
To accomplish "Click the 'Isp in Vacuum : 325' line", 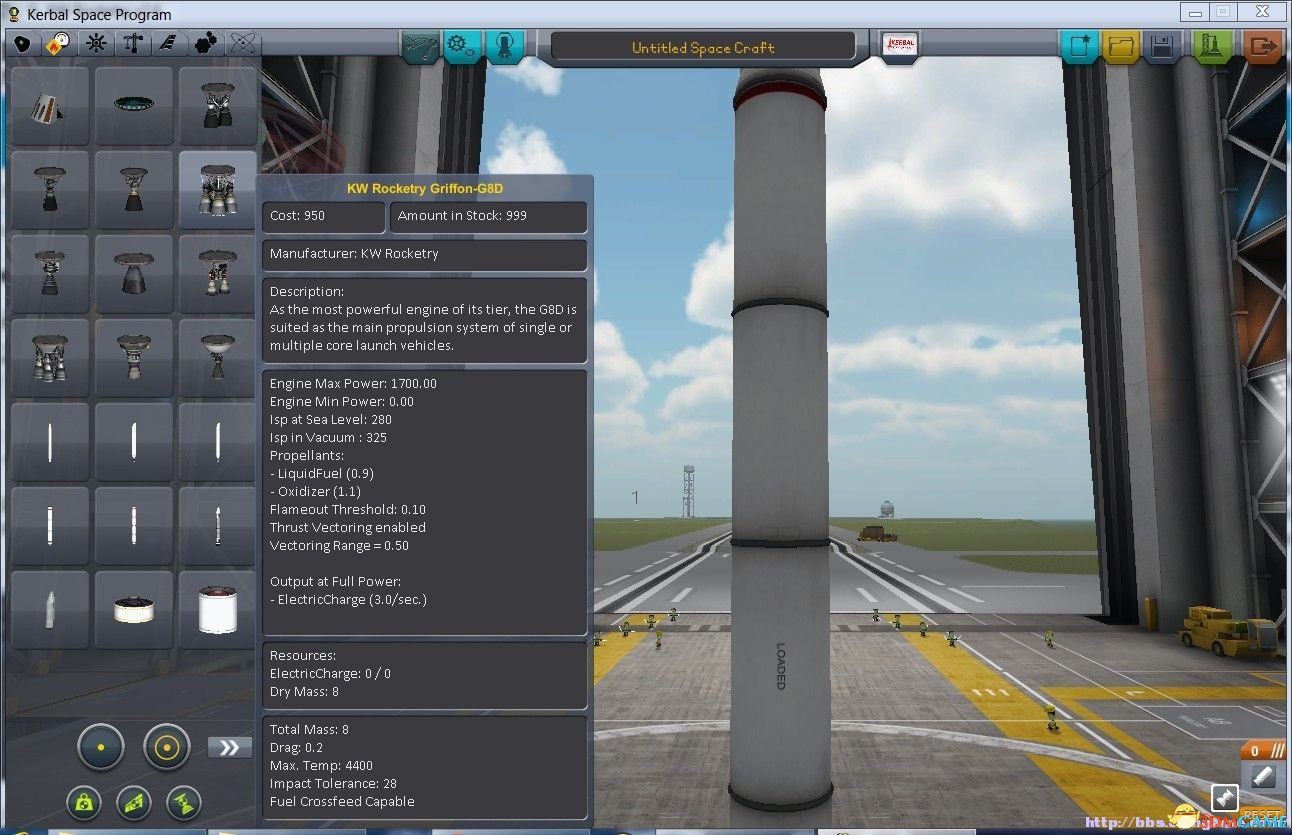I will point(328,438).
